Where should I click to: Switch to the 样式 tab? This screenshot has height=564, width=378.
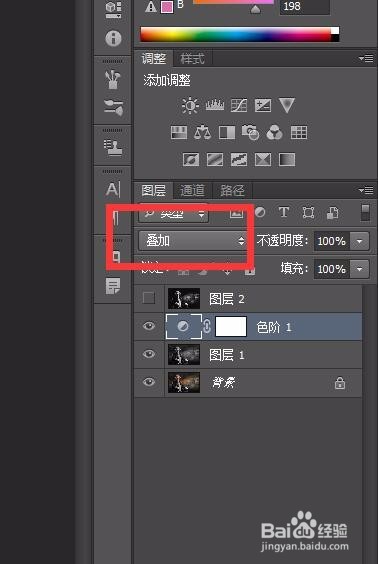[192, 59]
